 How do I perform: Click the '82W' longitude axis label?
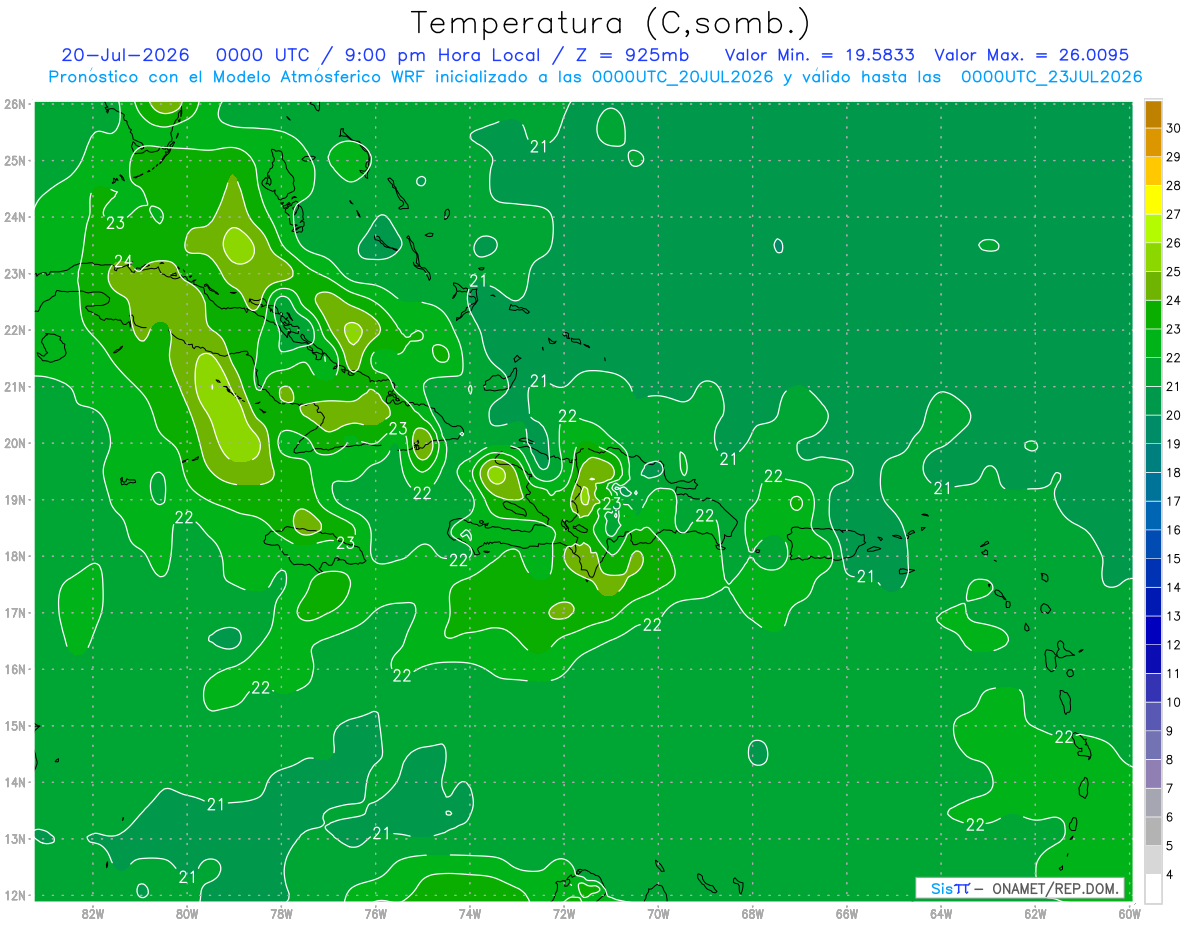pos(92,913)
